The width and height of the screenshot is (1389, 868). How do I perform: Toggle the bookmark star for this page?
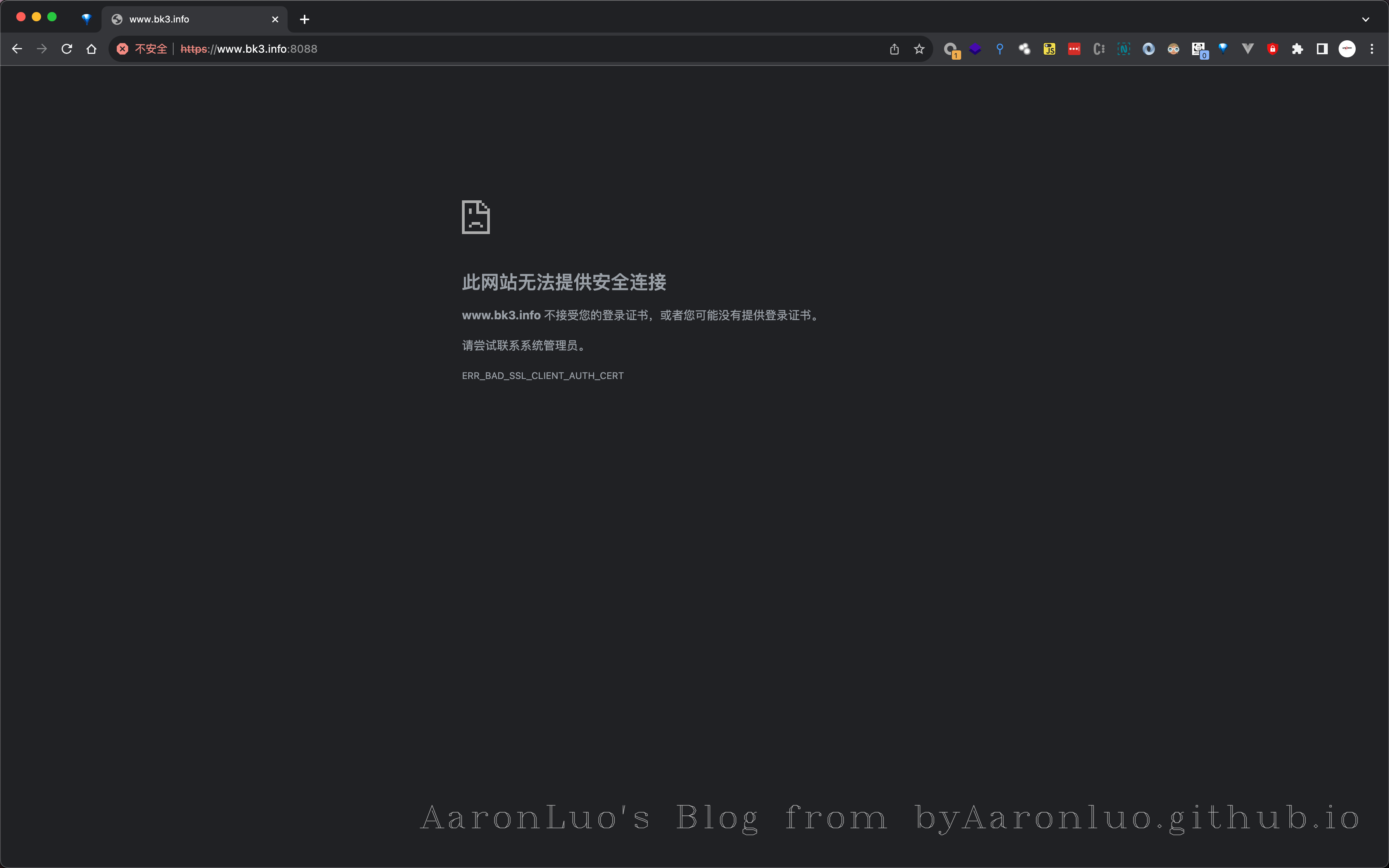(919, 49)
